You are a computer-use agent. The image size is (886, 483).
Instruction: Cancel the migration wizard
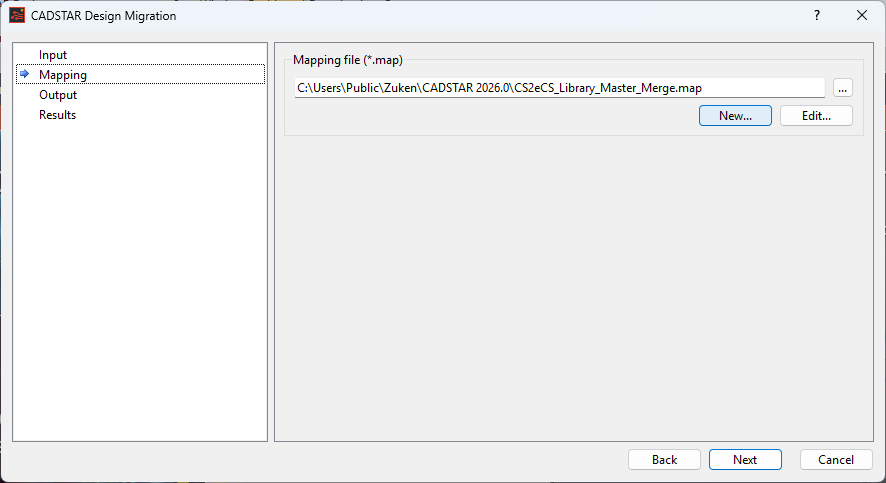(836, 460)
